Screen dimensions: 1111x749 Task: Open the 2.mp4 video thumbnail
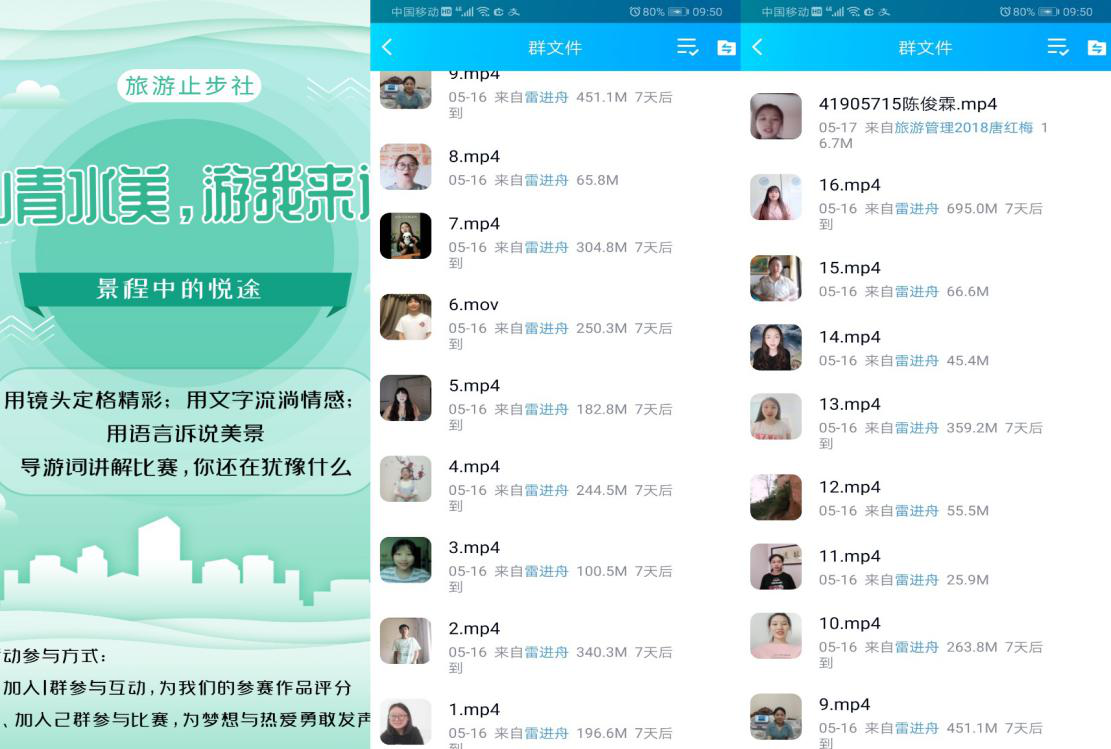coord(405,641)
